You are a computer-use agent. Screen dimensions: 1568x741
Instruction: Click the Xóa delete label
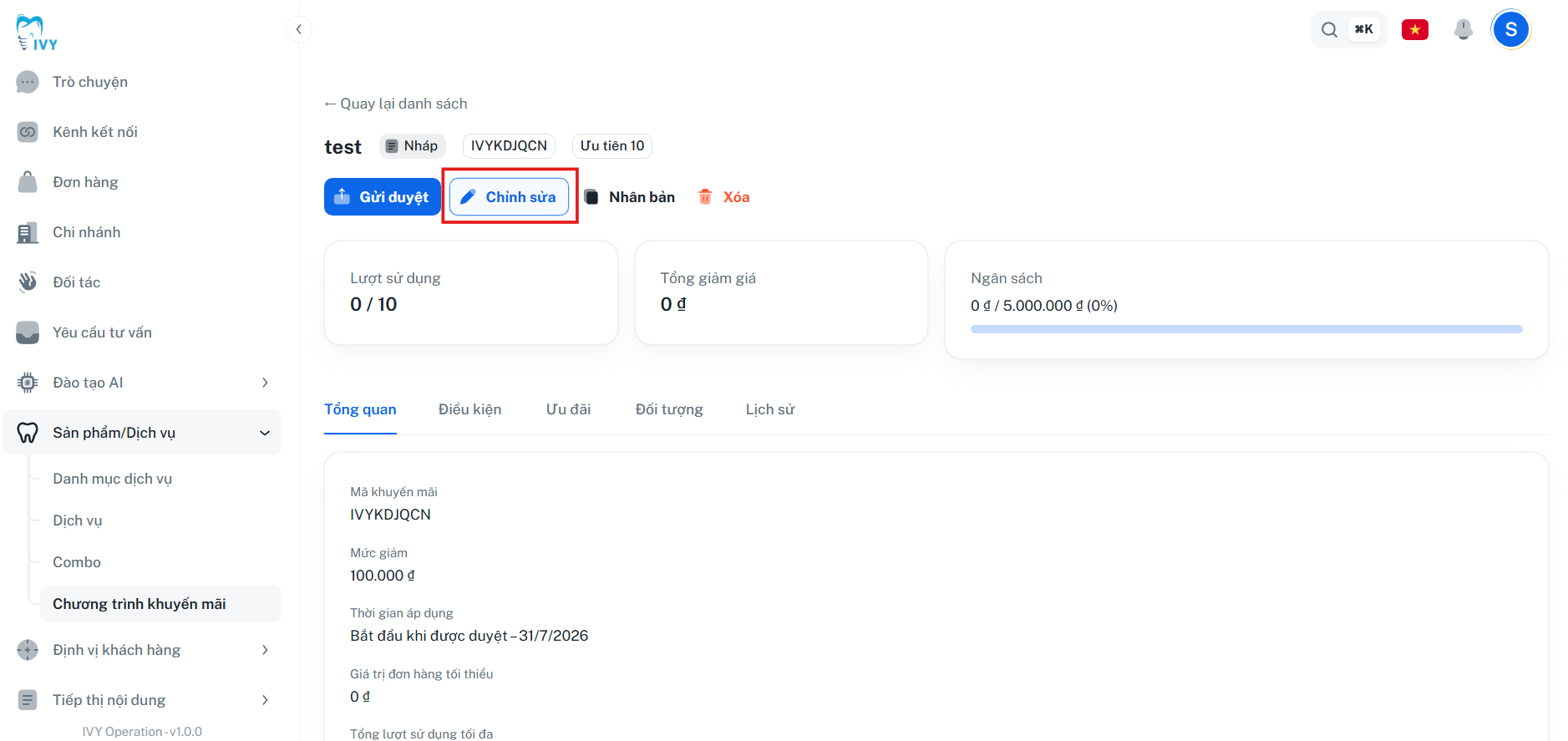pyautogui.click(x=736, y=197)
